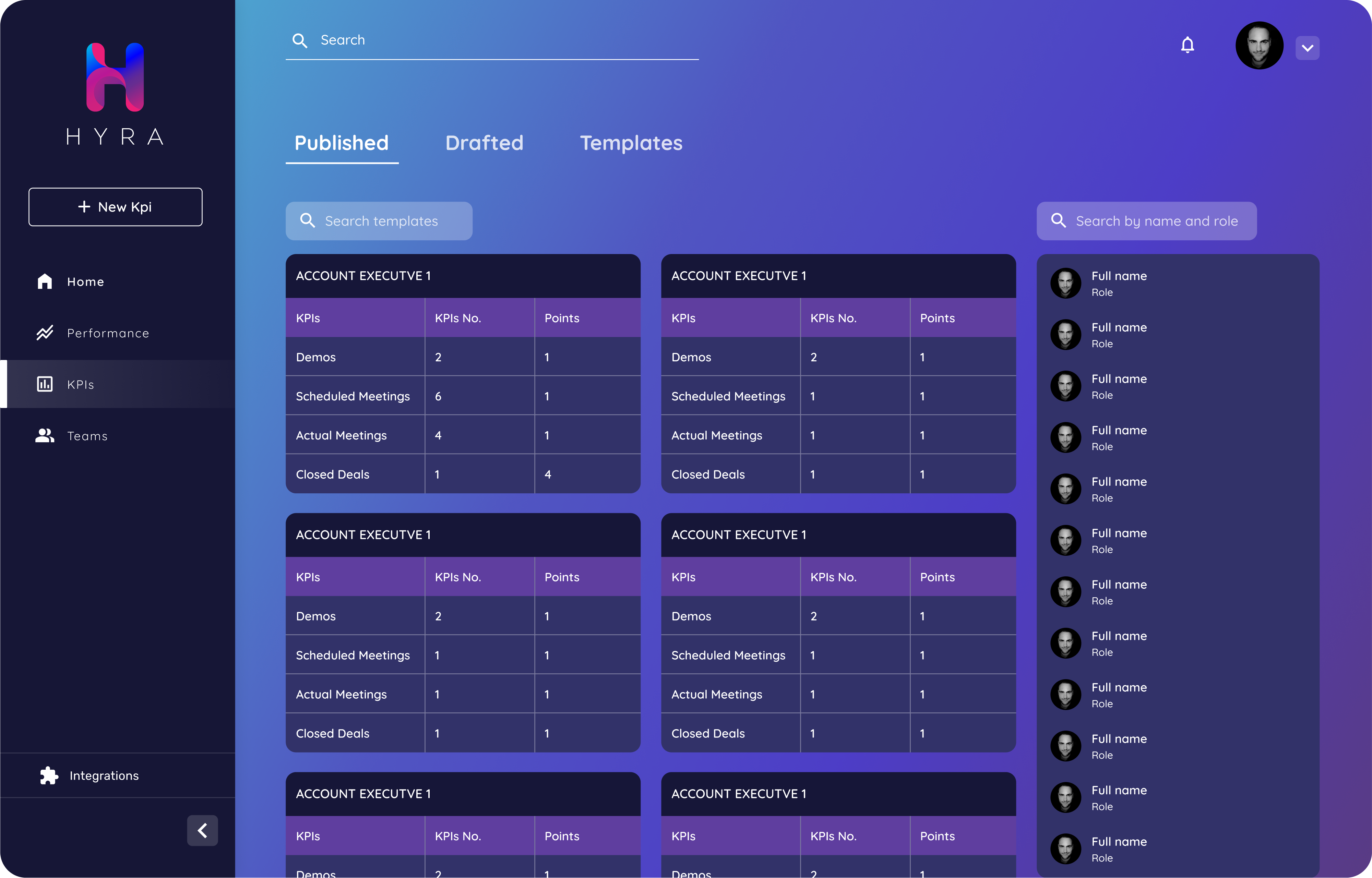The height and width of the screenshot is (878, 1372).
Task: Click the Search templates field
Action: pyautogui.click(x=379, y=221)
